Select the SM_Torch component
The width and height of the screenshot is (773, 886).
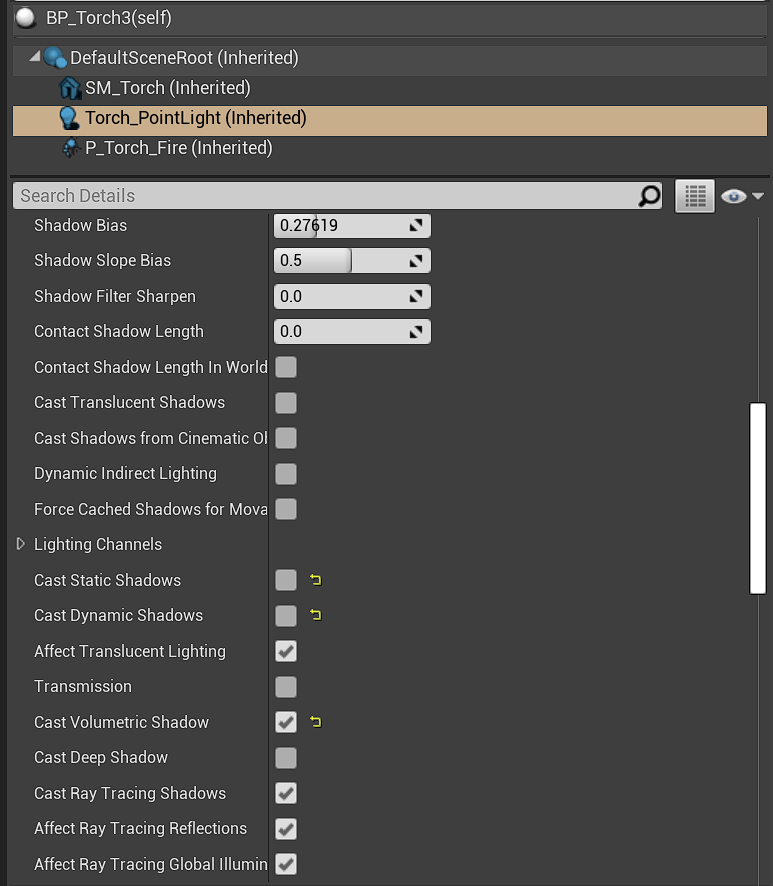(x=167, y=88)
